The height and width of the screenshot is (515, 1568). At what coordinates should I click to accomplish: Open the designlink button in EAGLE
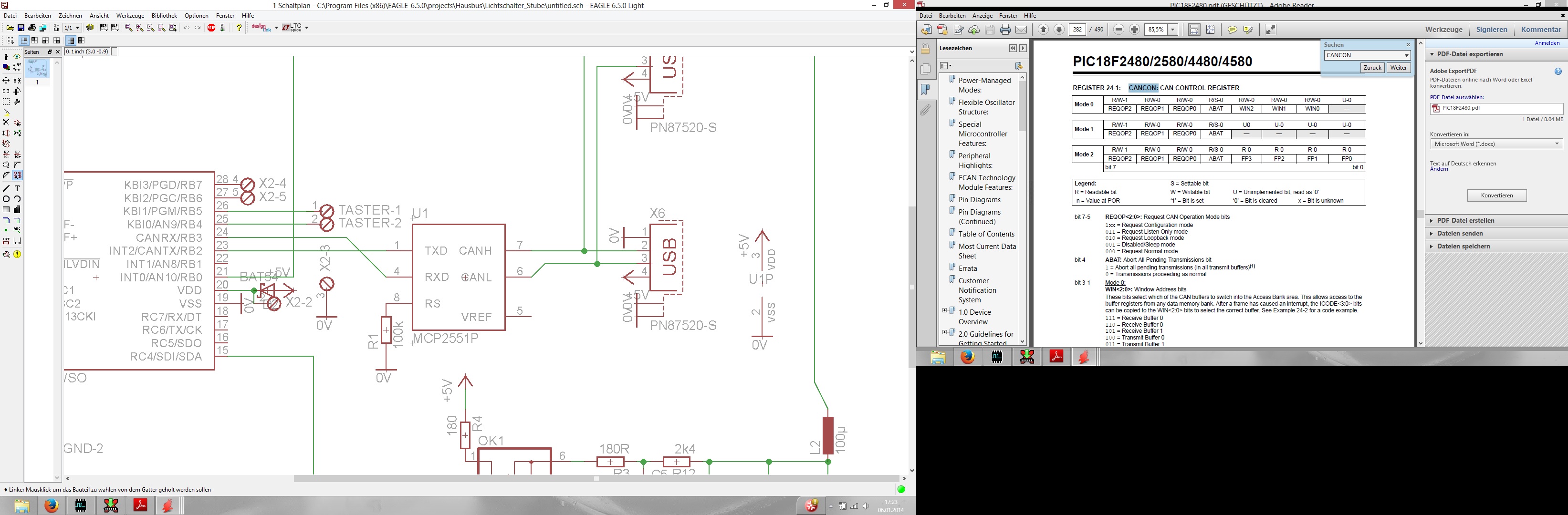[262, 27]
